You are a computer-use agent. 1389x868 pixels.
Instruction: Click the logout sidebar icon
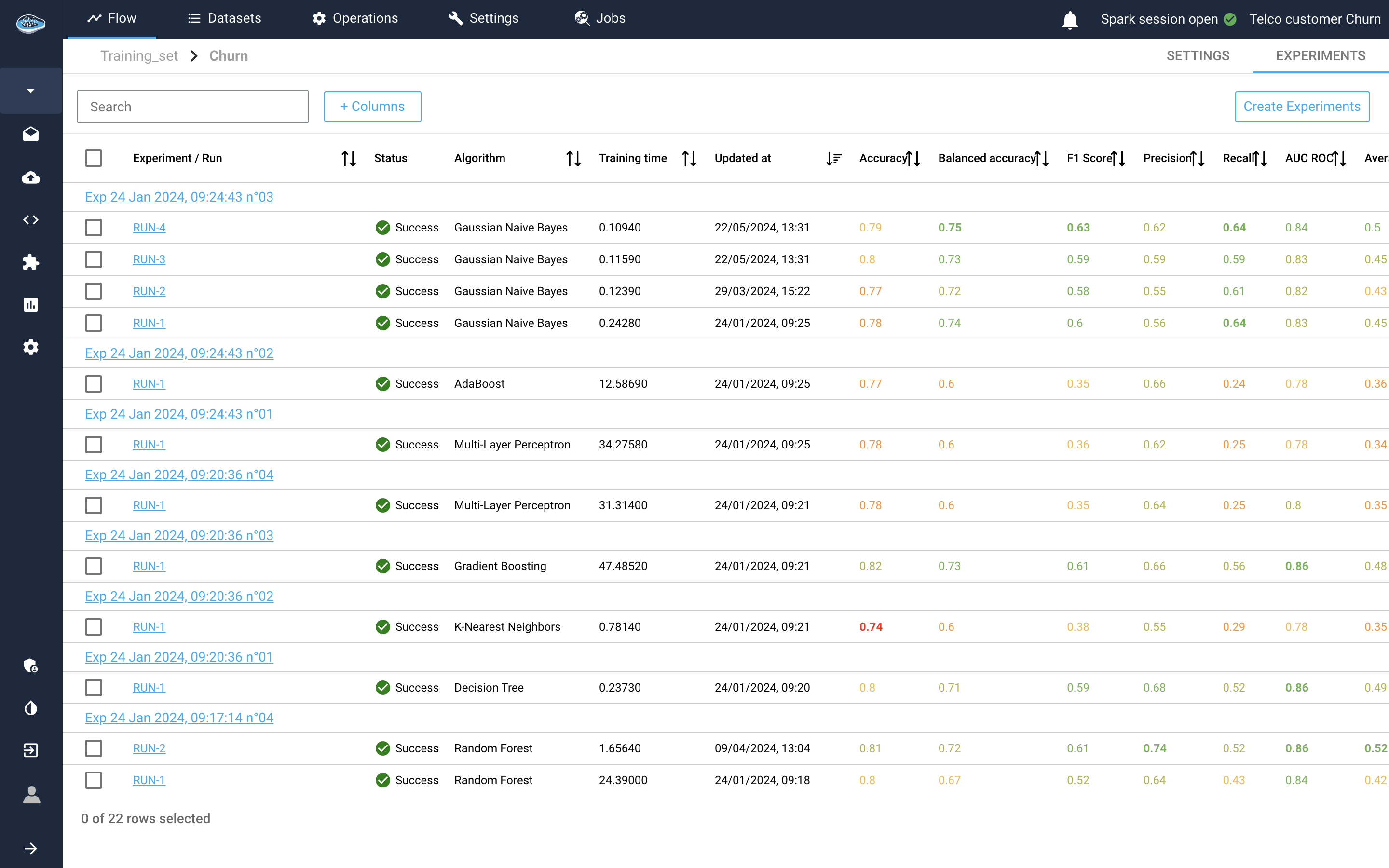pos(31,750)
